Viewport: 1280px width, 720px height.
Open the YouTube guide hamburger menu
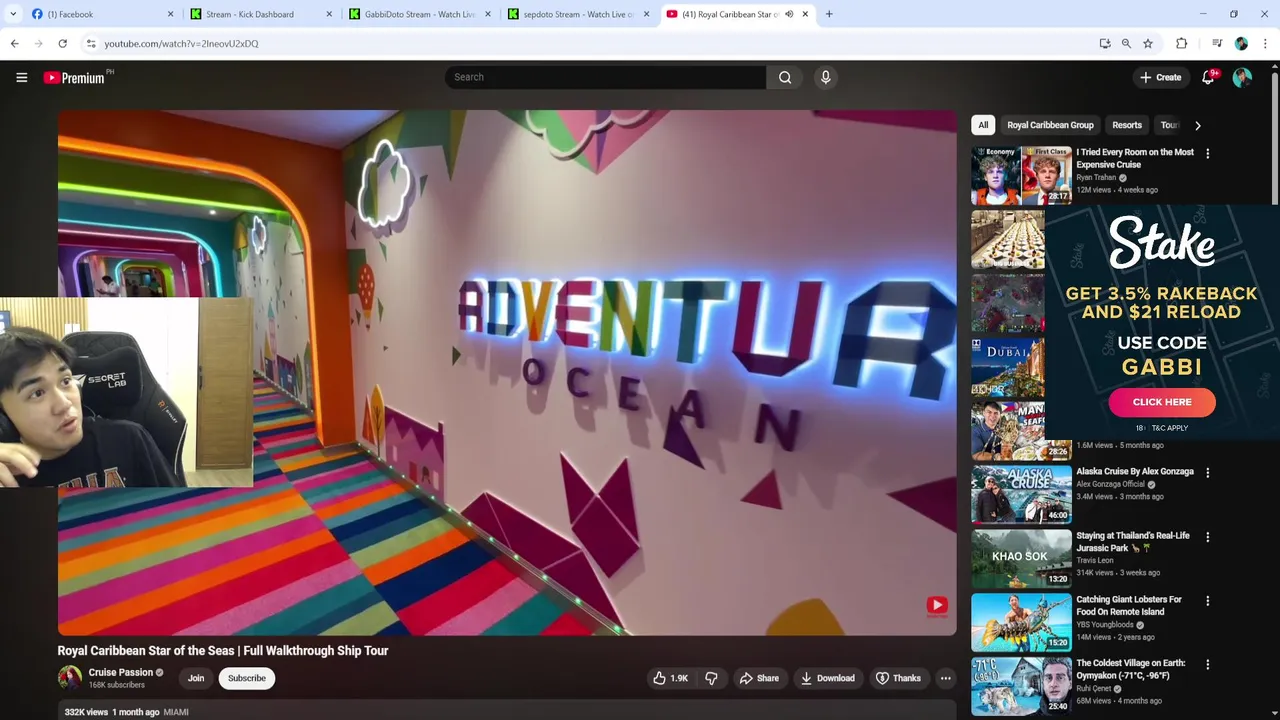click(x=21, y=77)
